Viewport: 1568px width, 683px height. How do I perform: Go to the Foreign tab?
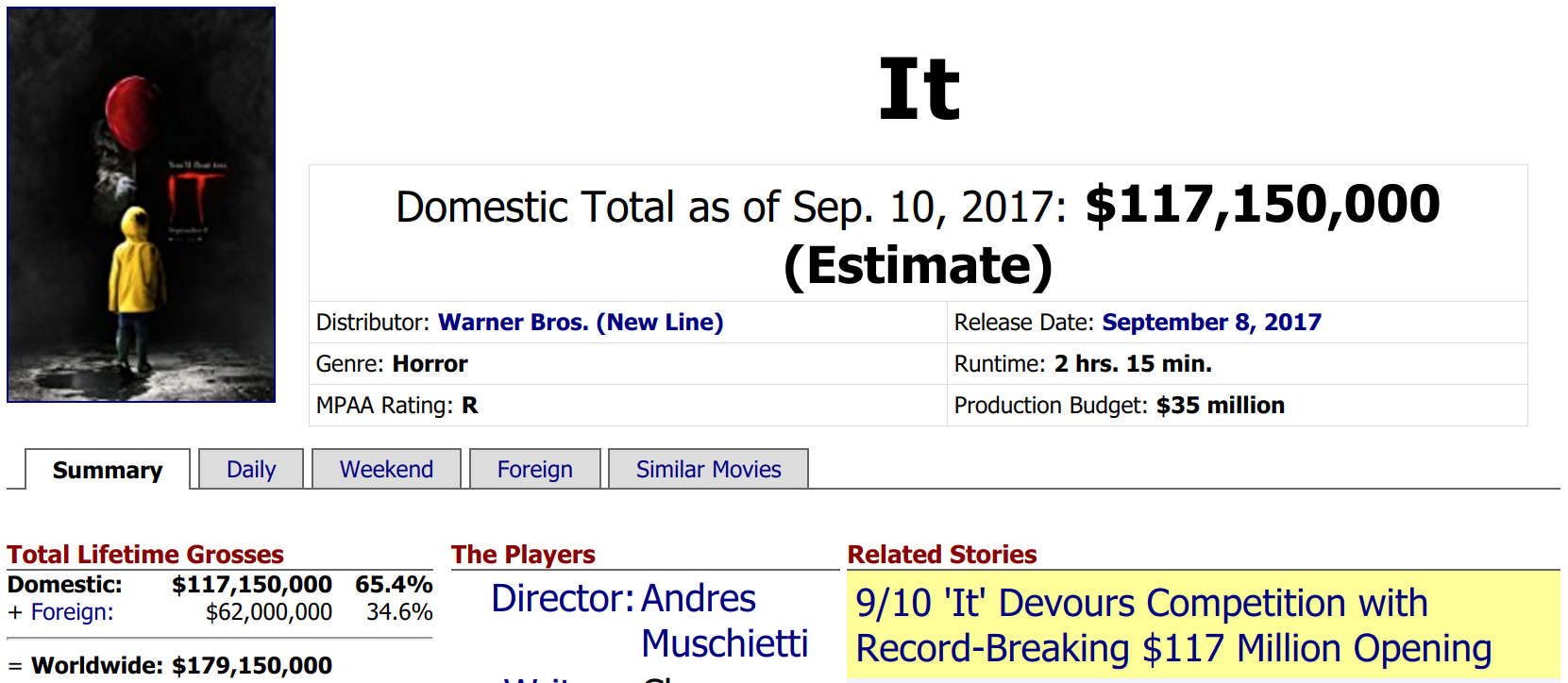pos(534,470)
